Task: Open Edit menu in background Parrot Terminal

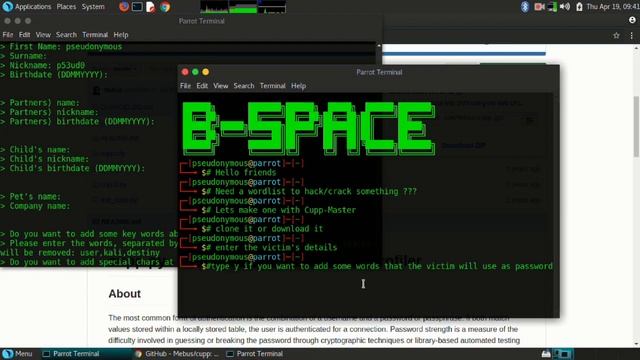Action: 24,35
